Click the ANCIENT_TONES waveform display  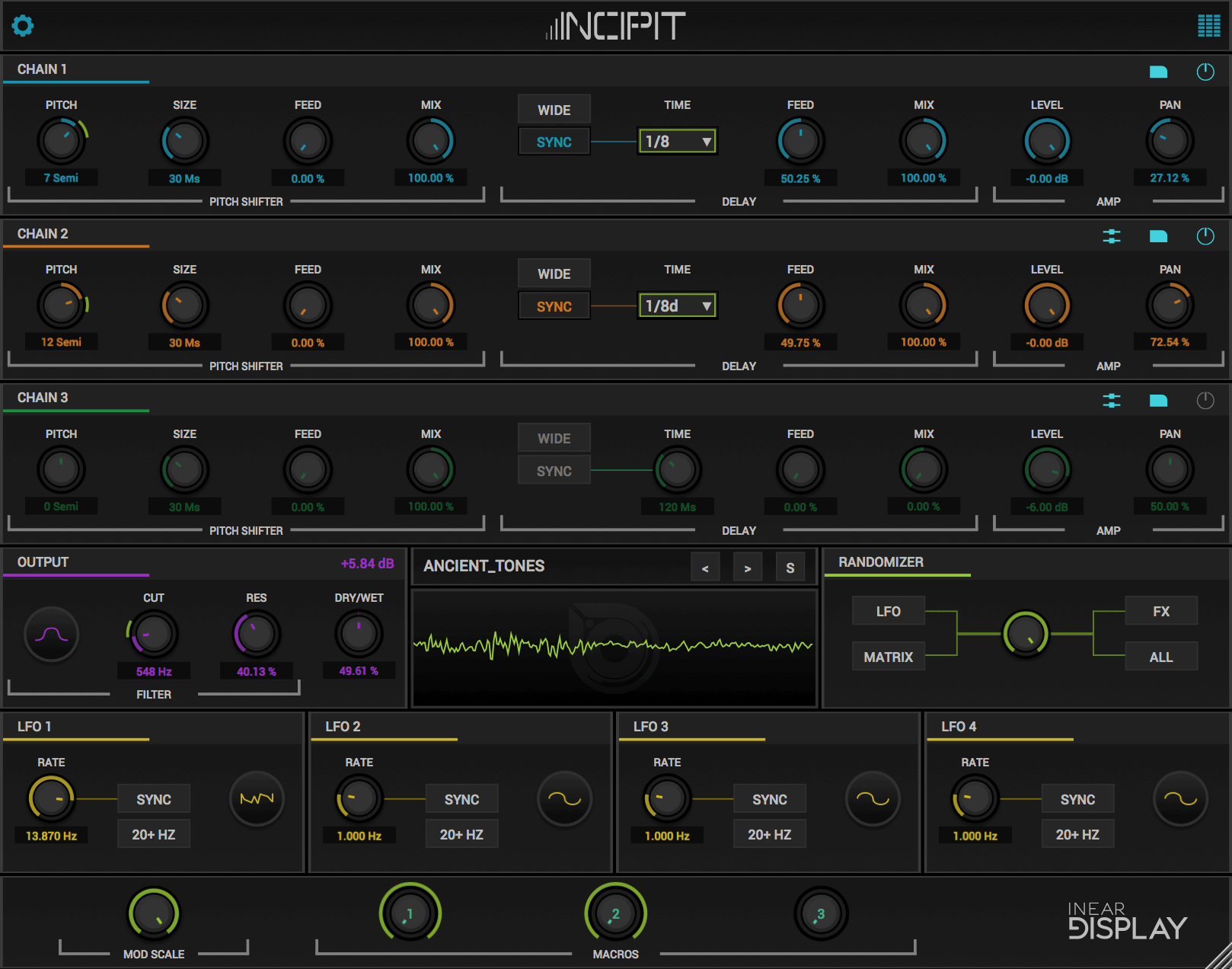coord(614,648)
